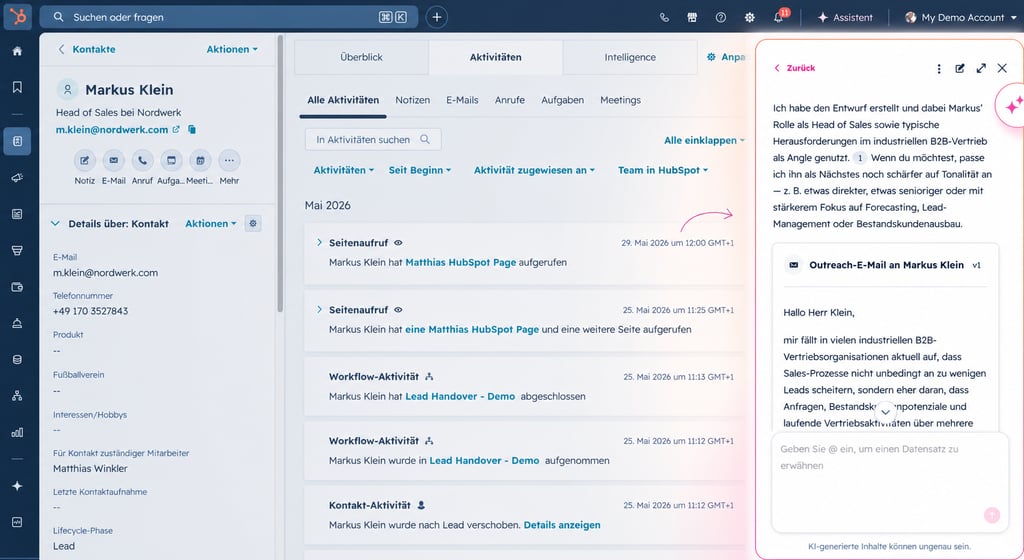
Task: Switch to the Überblick tab
Action: [361, 57]
